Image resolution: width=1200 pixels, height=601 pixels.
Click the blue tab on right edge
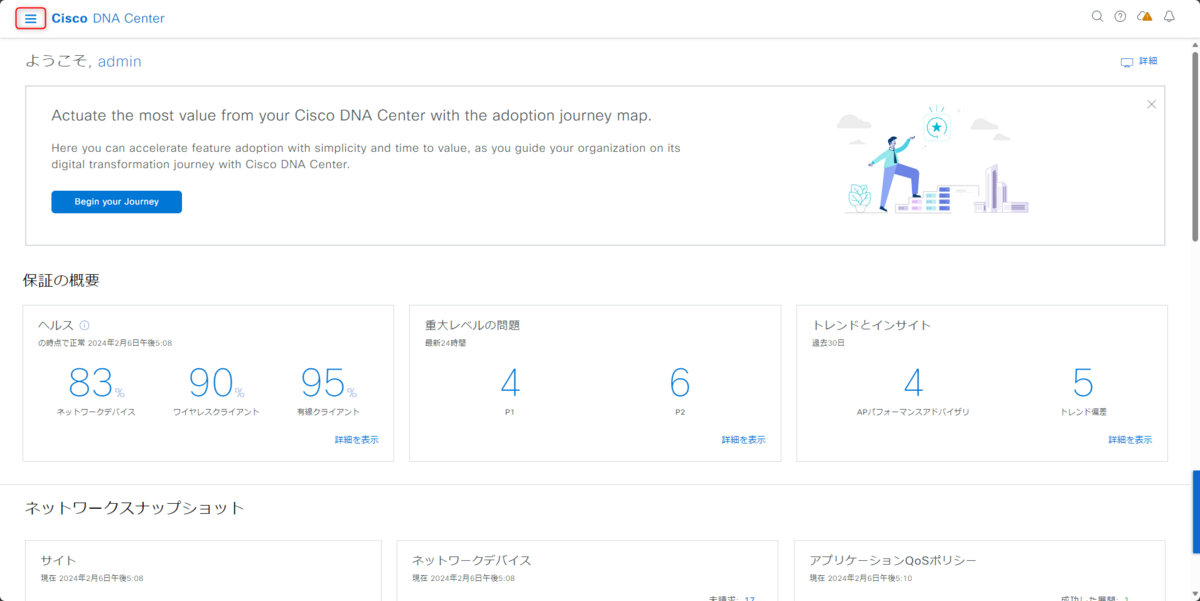click(x=1196, y=510)
